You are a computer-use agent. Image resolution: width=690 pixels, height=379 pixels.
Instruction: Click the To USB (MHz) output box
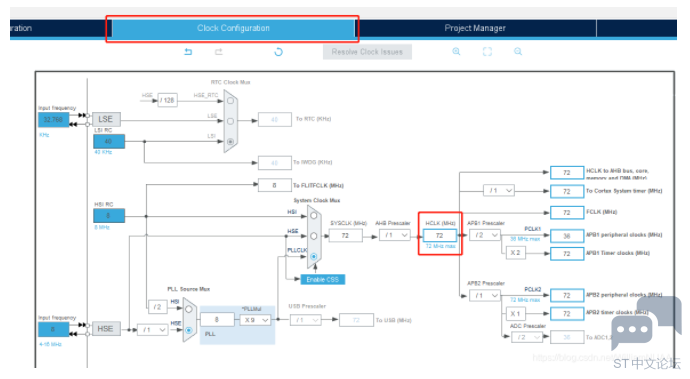coord(356,320)
